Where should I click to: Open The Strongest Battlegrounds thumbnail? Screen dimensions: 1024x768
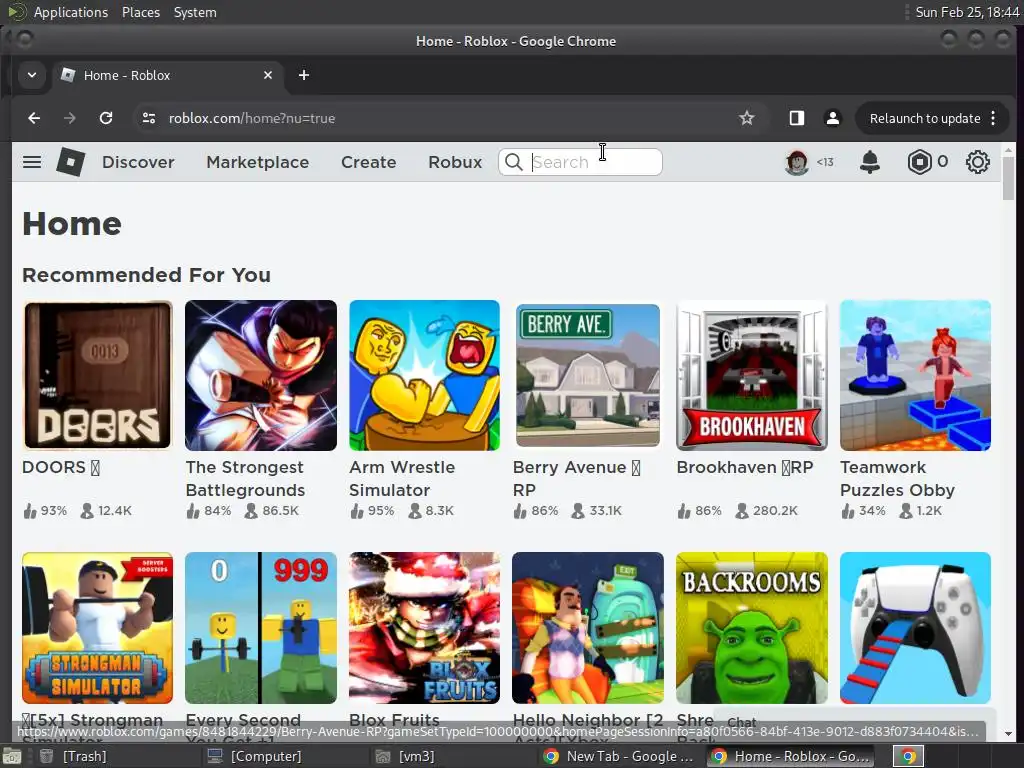[261, 376]
